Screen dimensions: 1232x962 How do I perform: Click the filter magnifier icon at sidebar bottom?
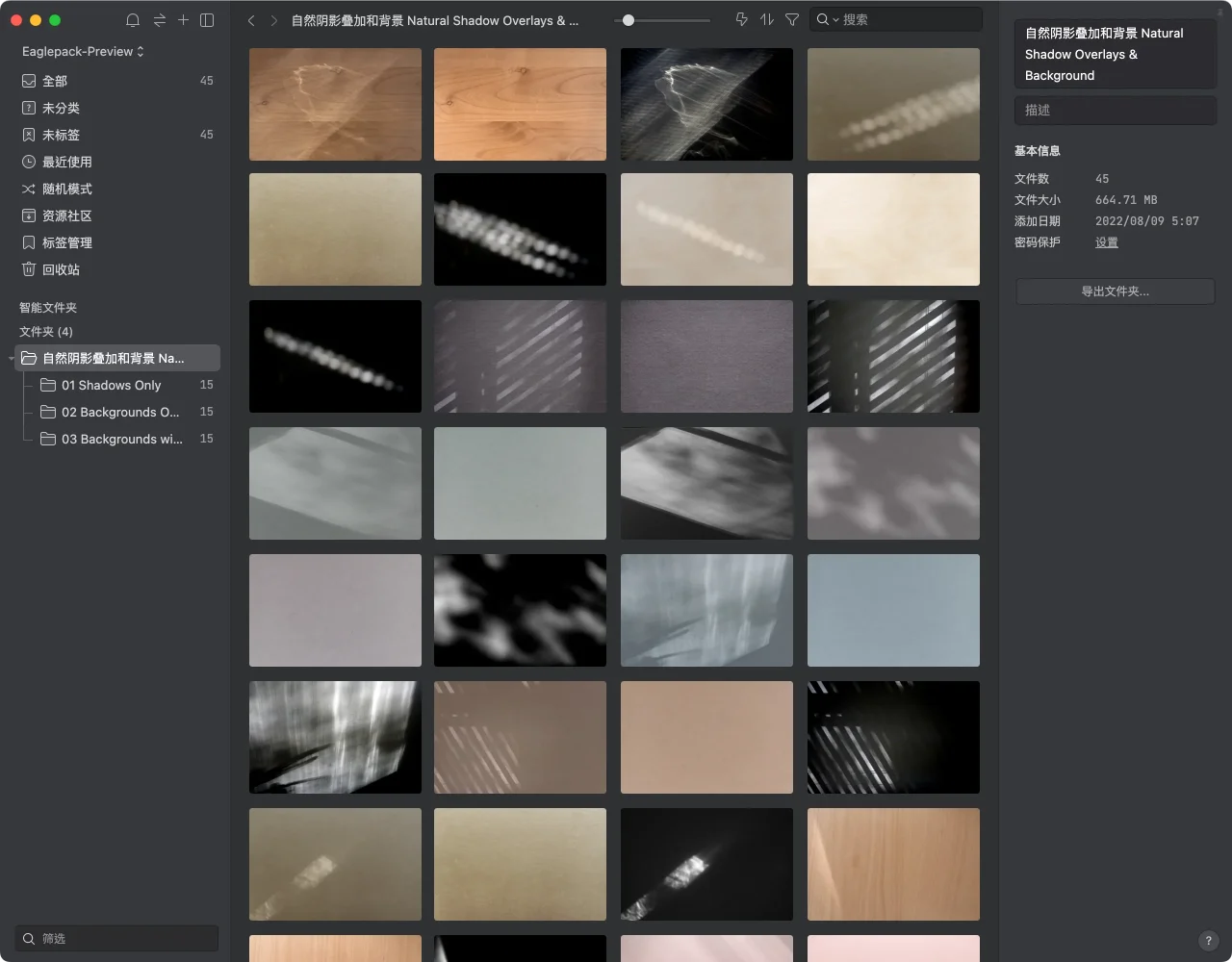tap(29, 938)
